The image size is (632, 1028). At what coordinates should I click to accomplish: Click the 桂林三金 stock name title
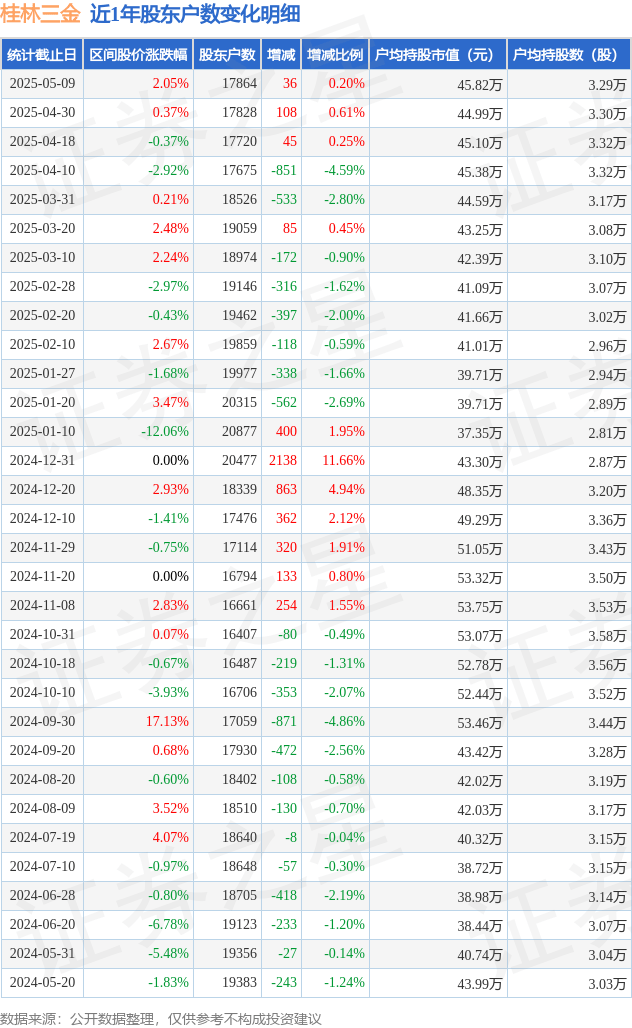(x=41, y=14)
